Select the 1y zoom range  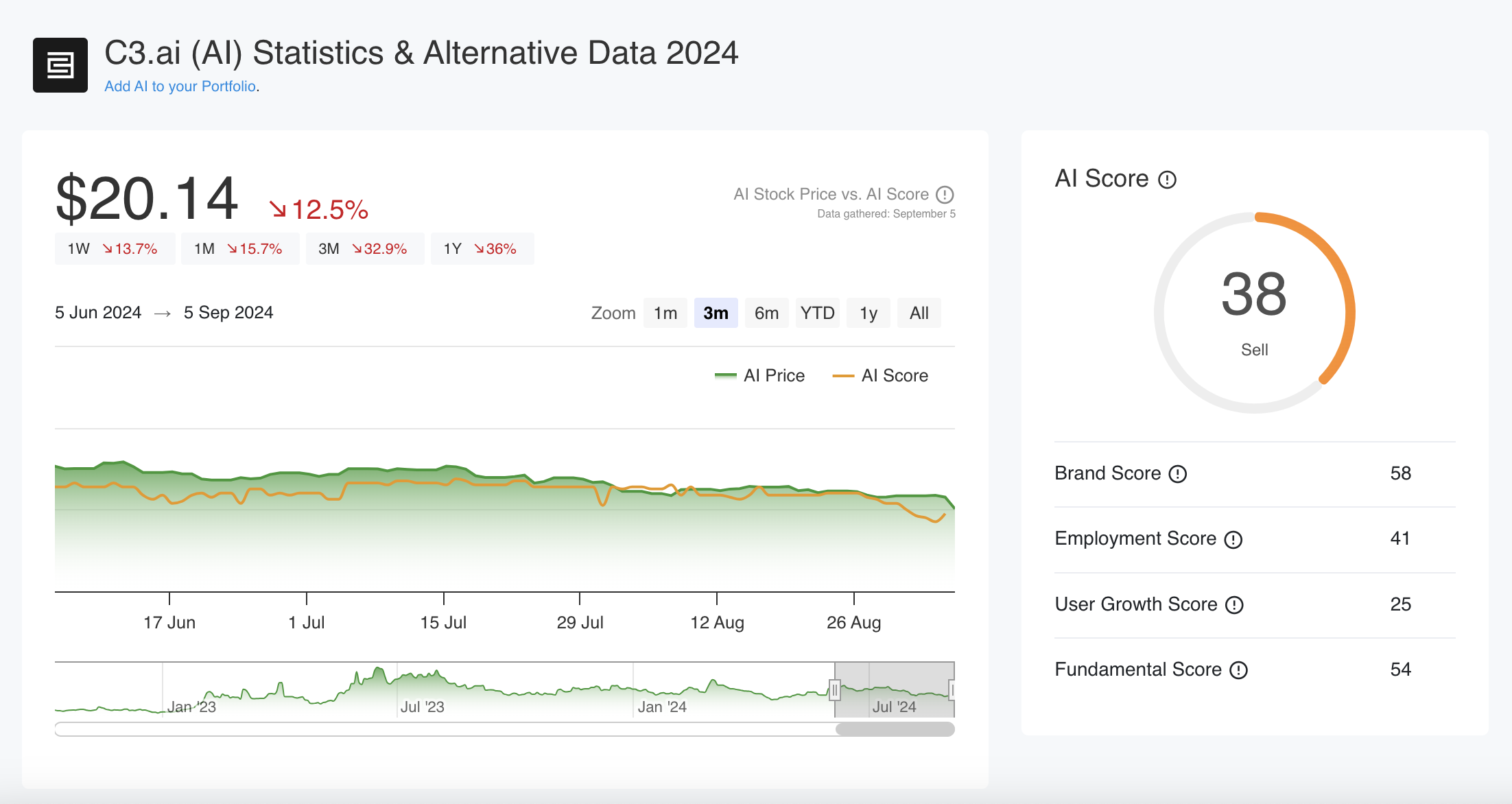[x=869, y=313]
